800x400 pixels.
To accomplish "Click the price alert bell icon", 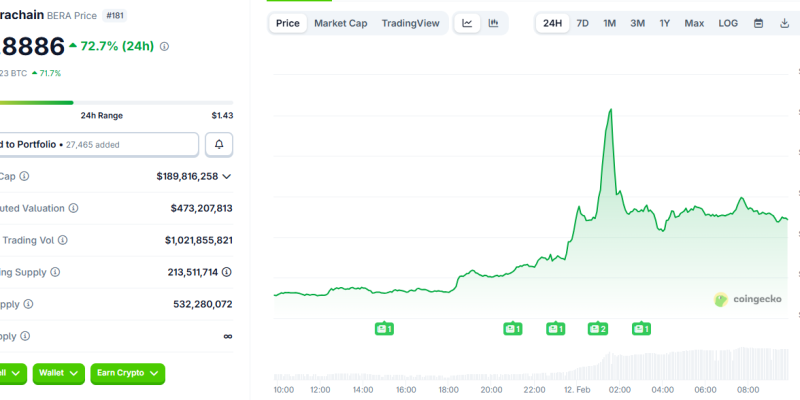I will pyautogui.click(x=219, y=145).
